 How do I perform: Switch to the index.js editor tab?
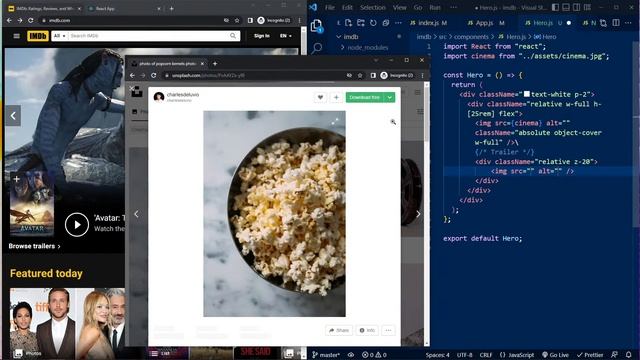429,23
